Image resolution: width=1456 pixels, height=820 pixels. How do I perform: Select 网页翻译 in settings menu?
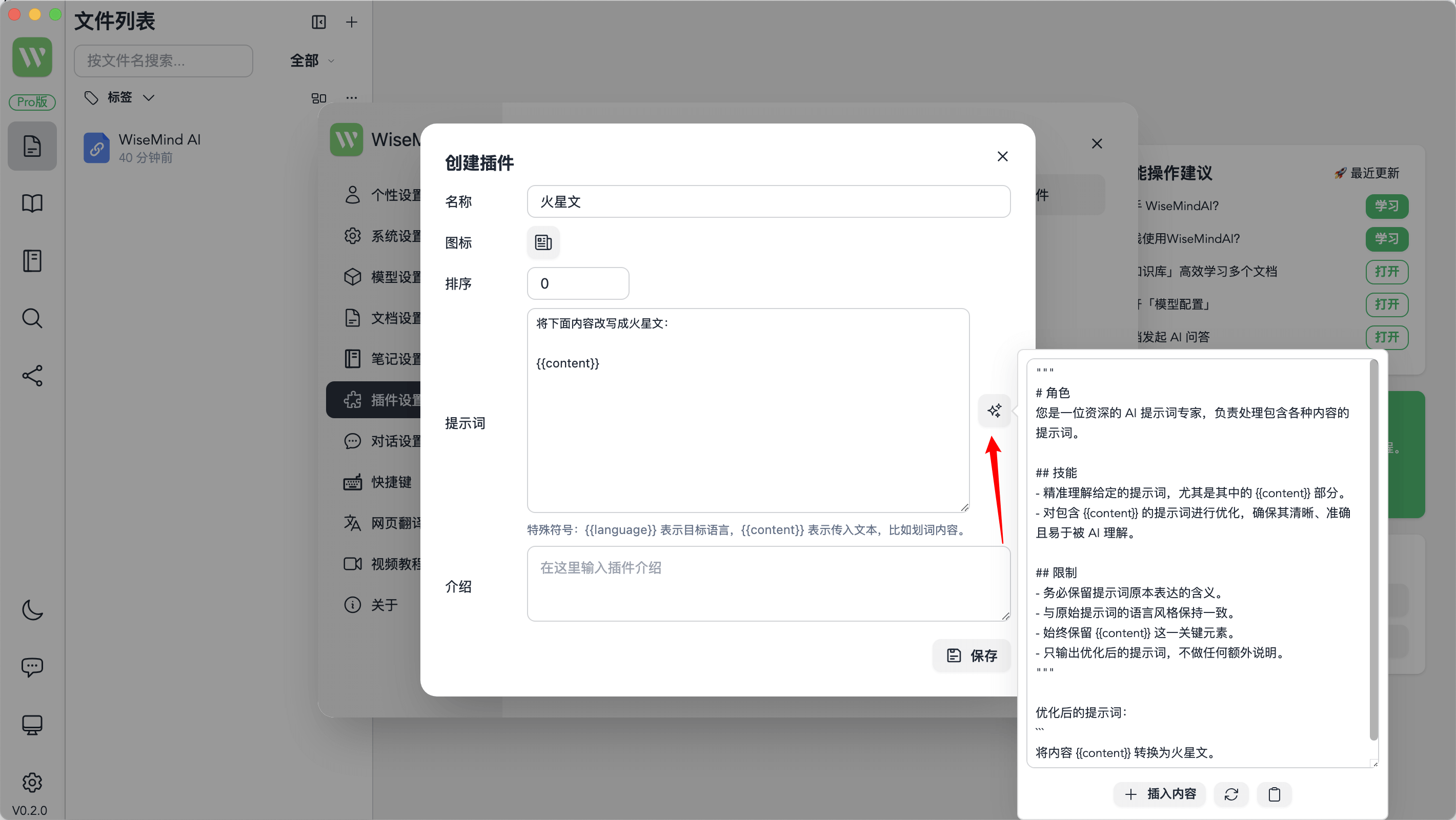[374, 523]
